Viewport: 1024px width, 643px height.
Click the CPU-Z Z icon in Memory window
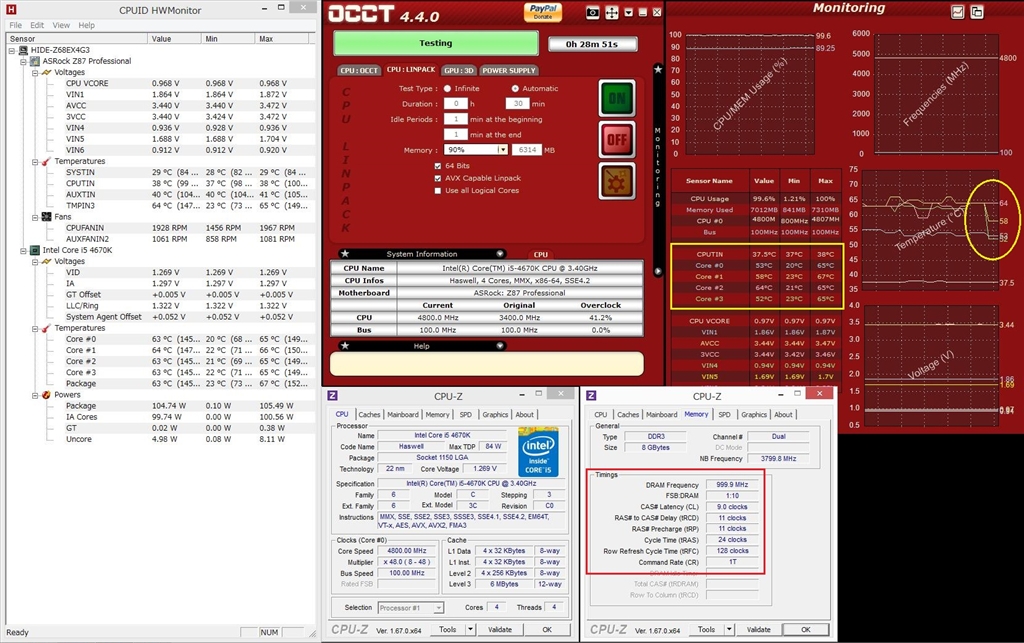[591, 396]
